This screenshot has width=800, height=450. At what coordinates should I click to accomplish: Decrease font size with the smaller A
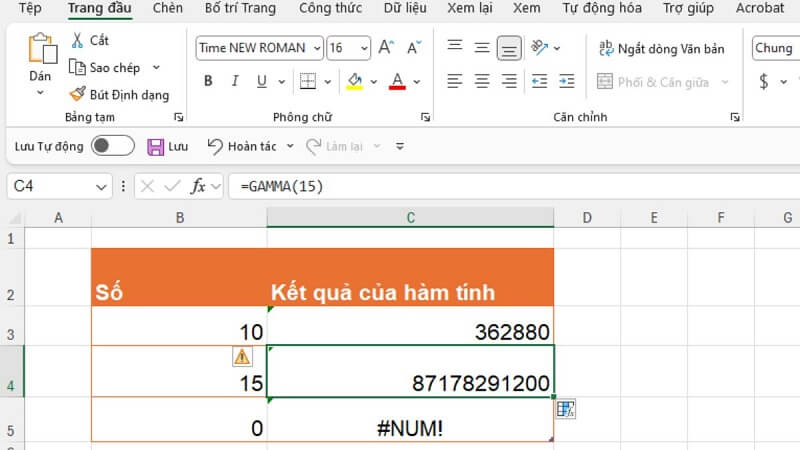point(414,48)
